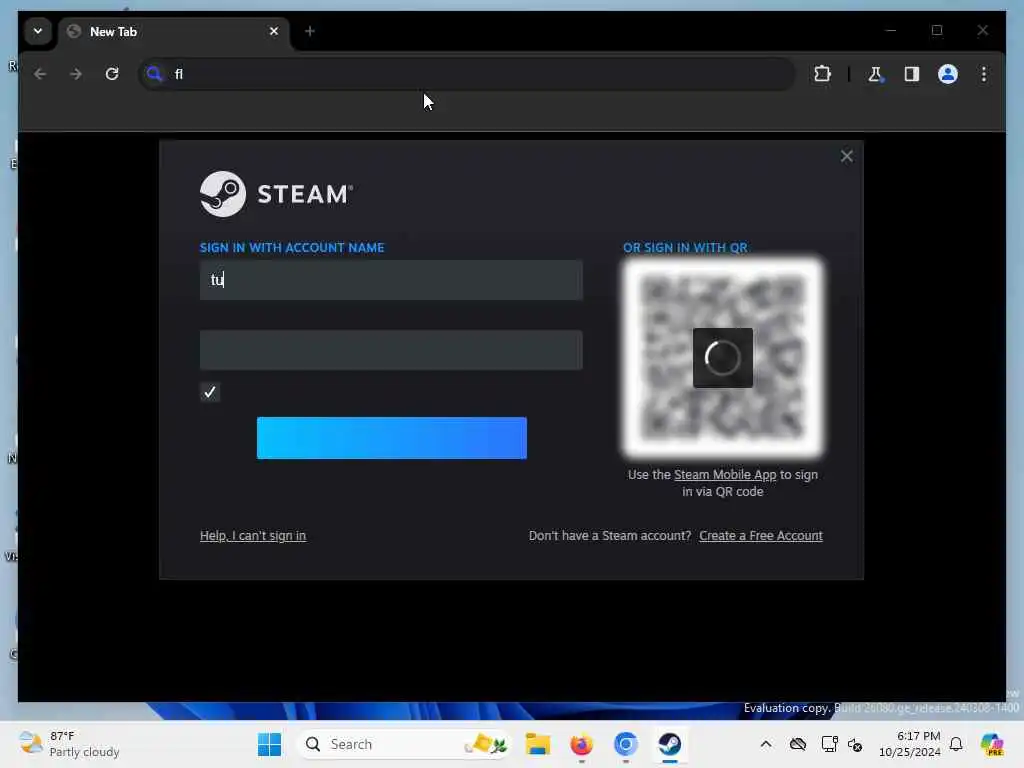
Task: Focus the Steam password field
Action: (391, 350)
